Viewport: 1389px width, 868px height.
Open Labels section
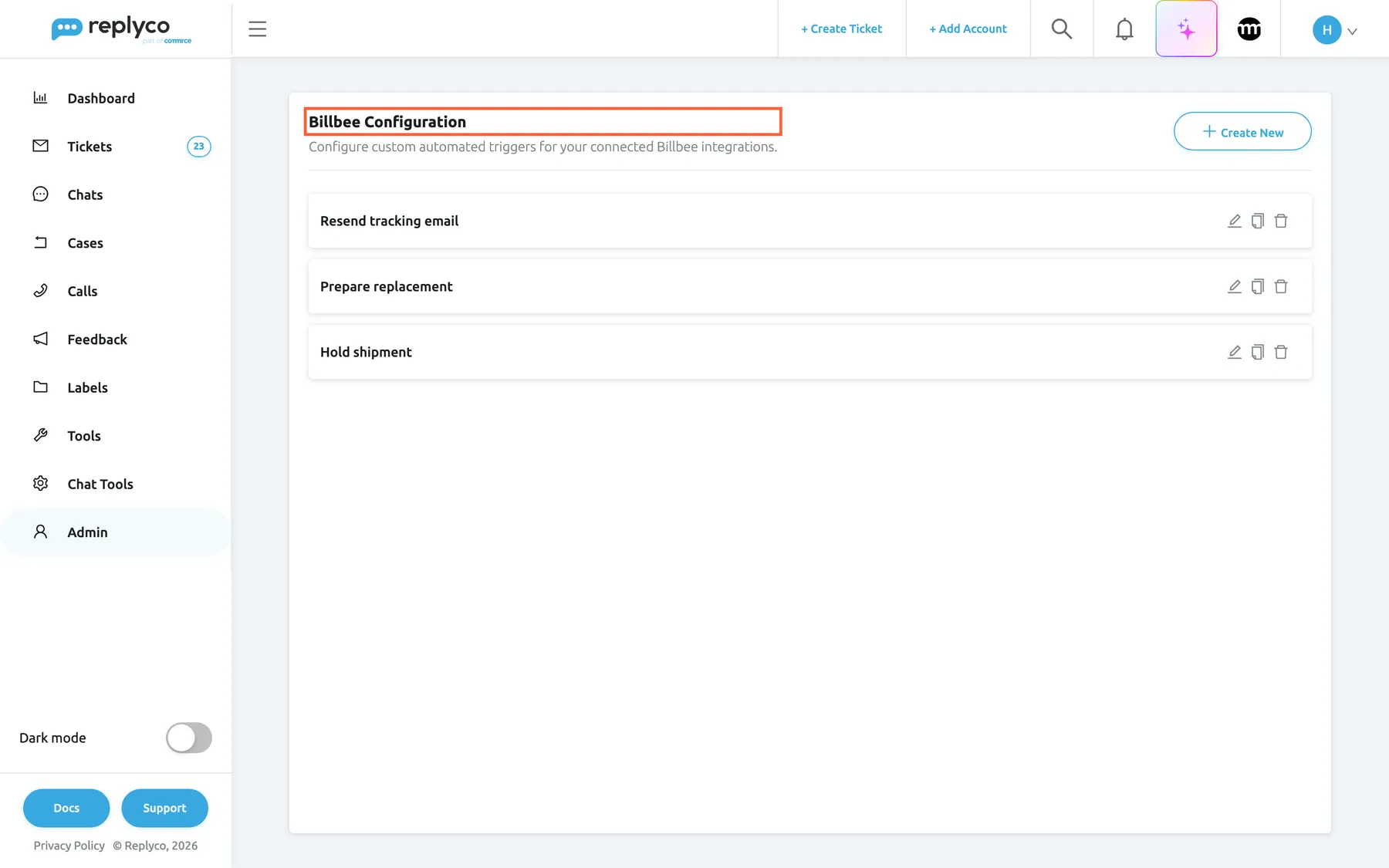pyautogui.click(x=87, y=387)
